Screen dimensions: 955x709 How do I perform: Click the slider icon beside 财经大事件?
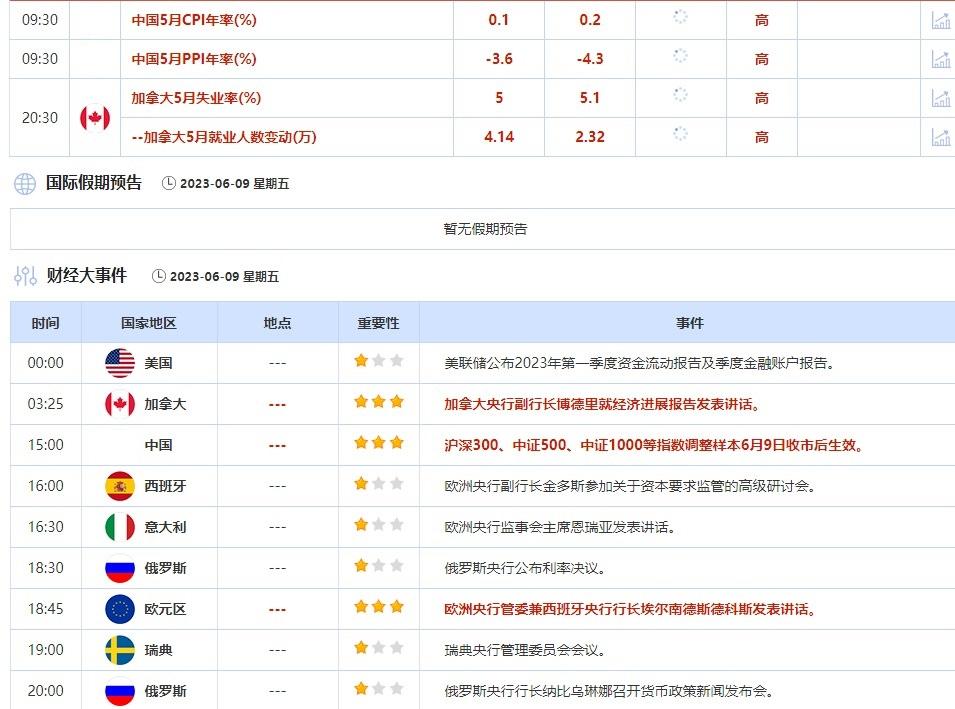pos(26,276)
